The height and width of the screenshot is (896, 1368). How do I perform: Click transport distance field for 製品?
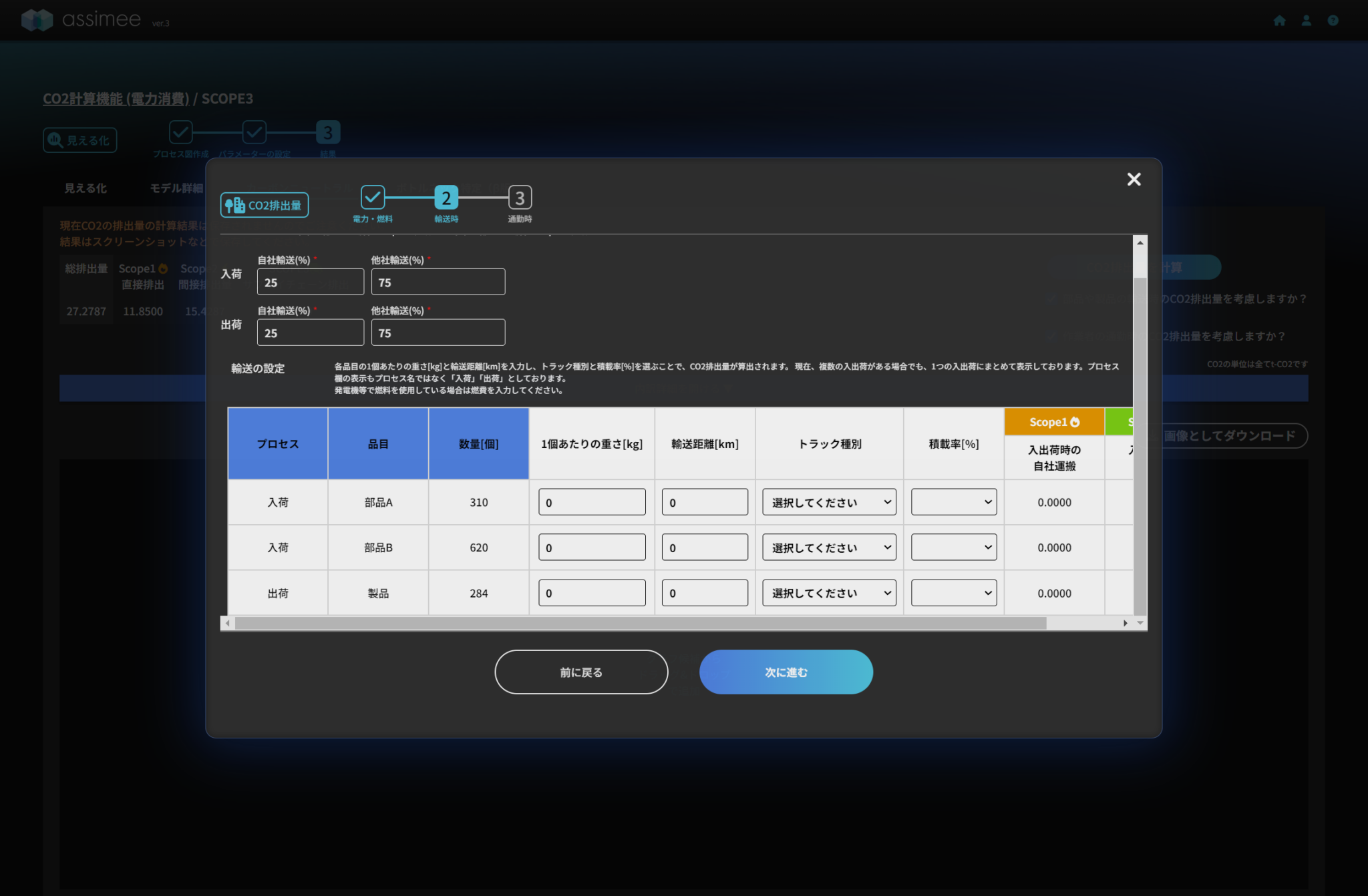(705, 593)
